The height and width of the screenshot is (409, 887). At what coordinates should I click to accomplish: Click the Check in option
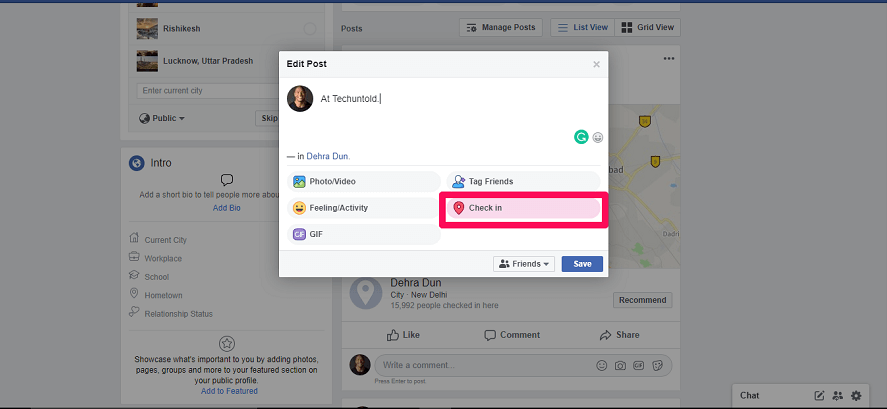(x=523, y=208)
